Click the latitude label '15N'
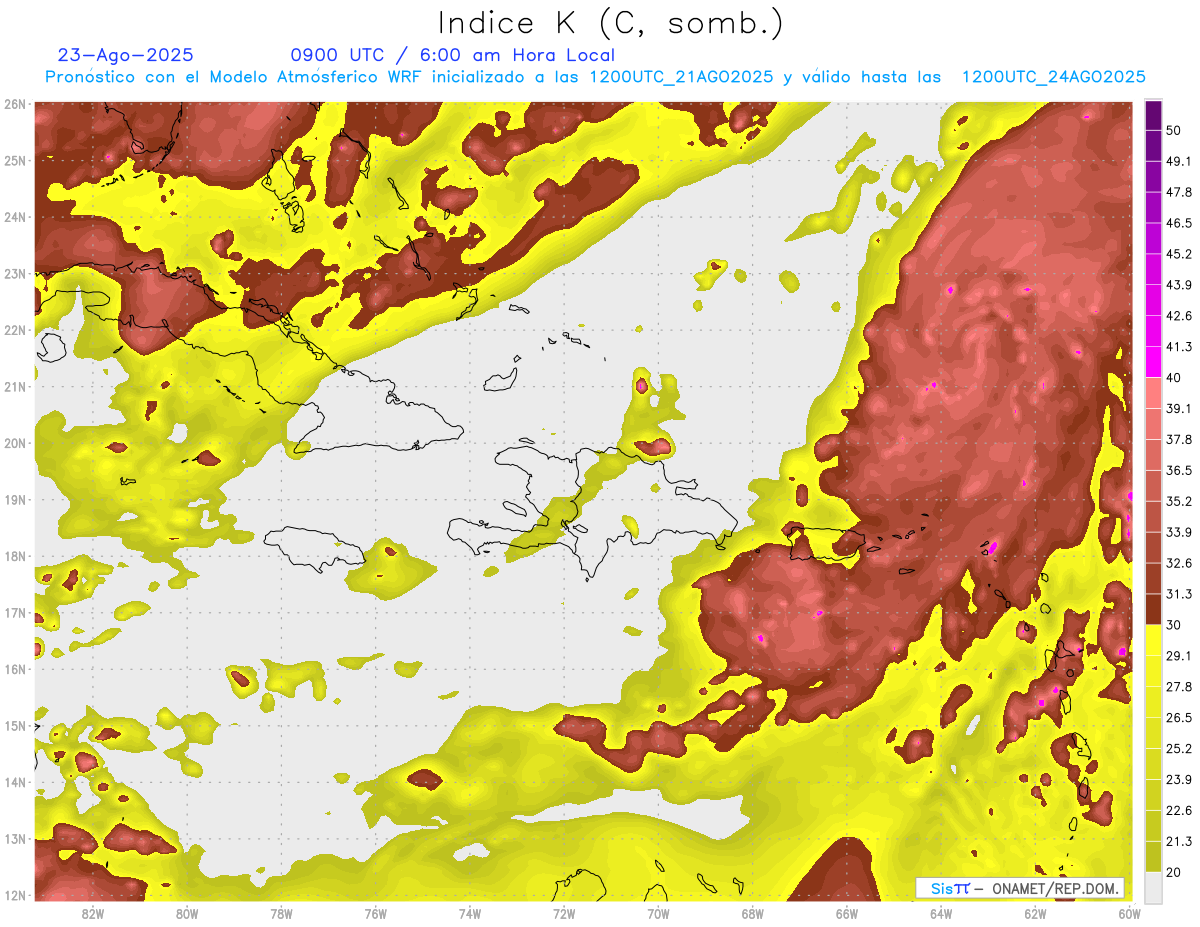This screenshot has width=1200, height=927. pos(15,726)
